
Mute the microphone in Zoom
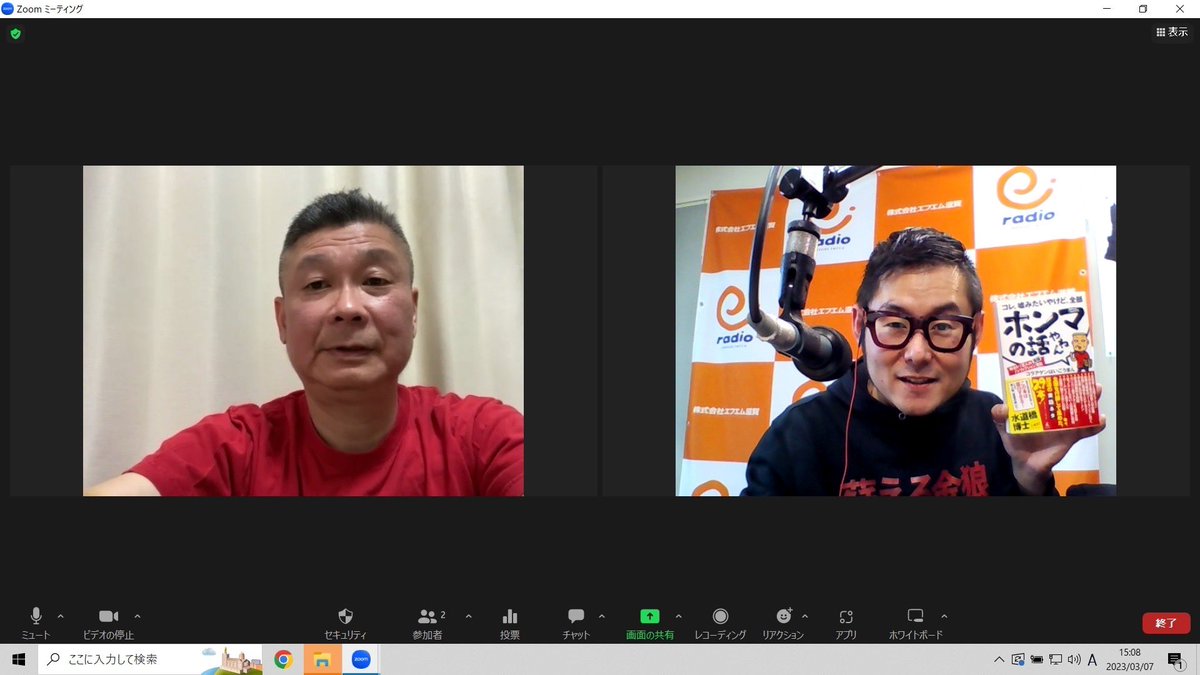click(36, 623)
